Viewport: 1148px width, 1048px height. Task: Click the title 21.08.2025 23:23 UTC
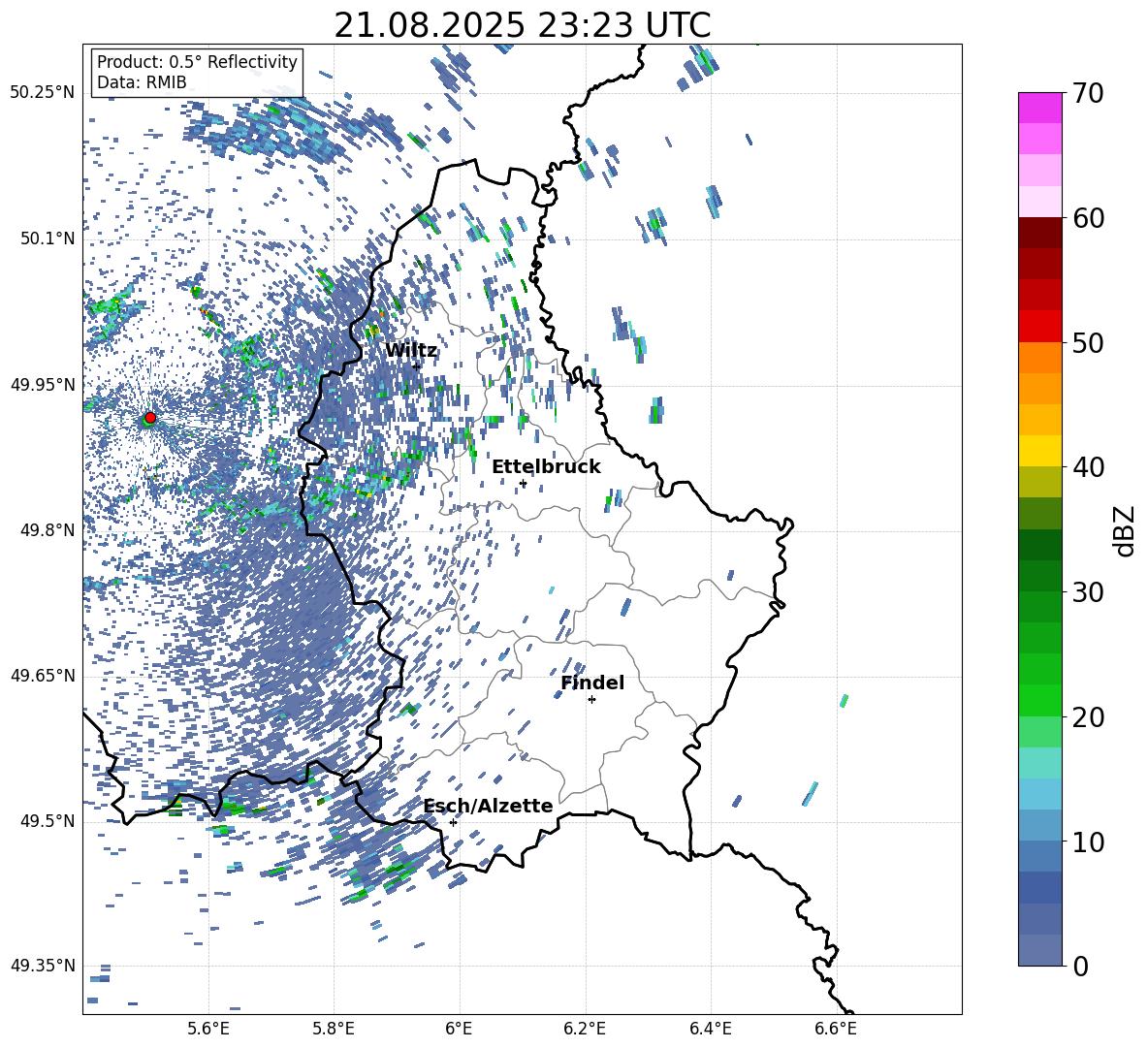[x=523, y=25]
